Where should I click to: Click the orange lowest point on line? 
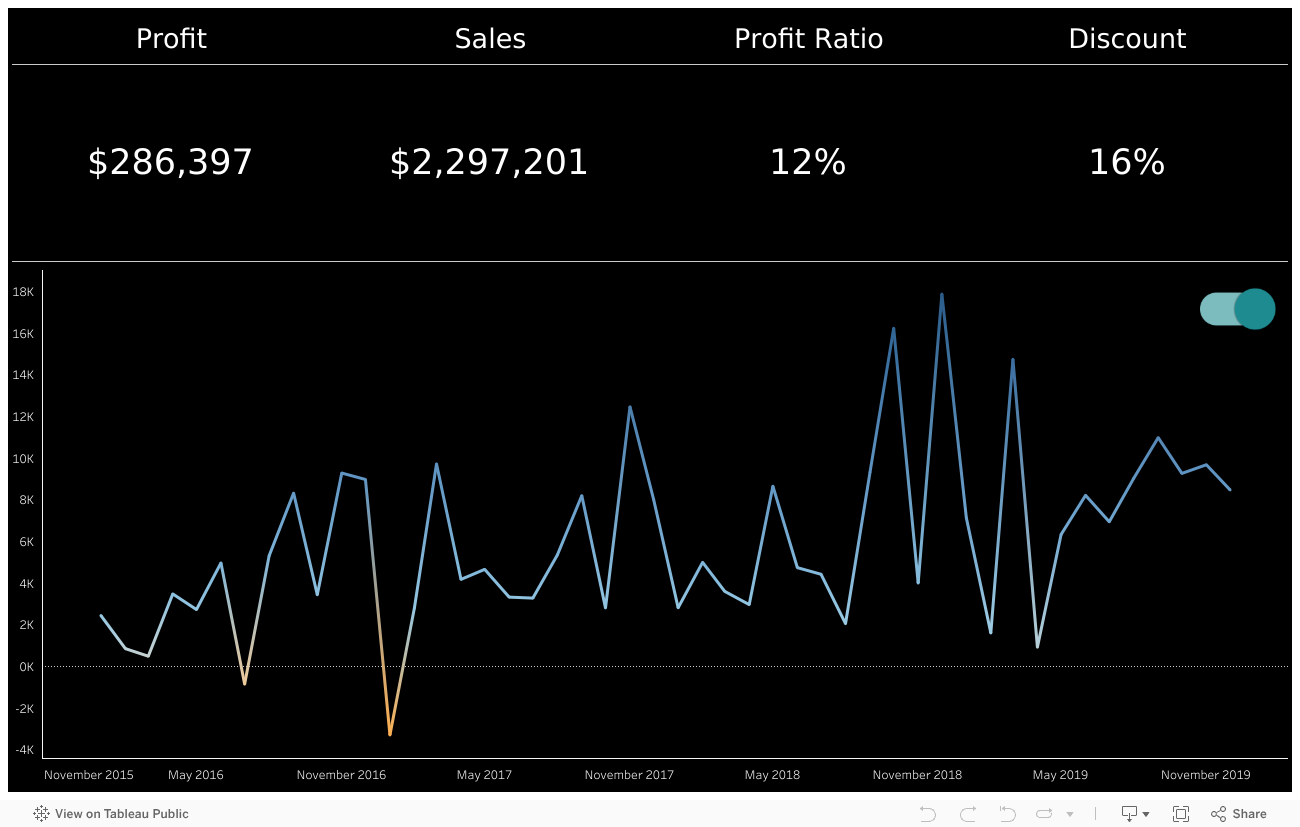coord(389,734)
